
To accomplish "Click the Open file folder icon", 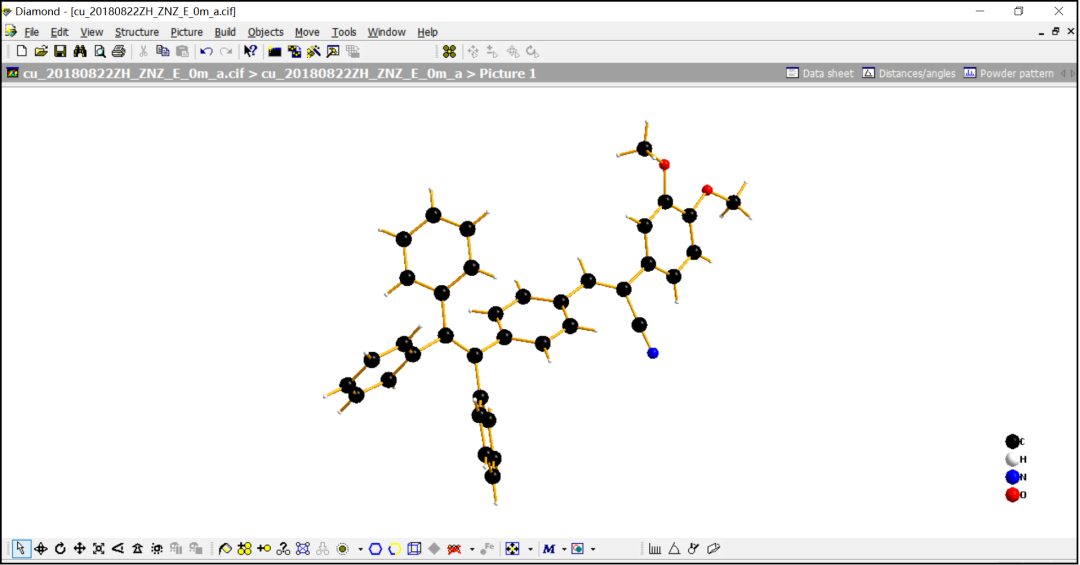I will click(41, 51).
